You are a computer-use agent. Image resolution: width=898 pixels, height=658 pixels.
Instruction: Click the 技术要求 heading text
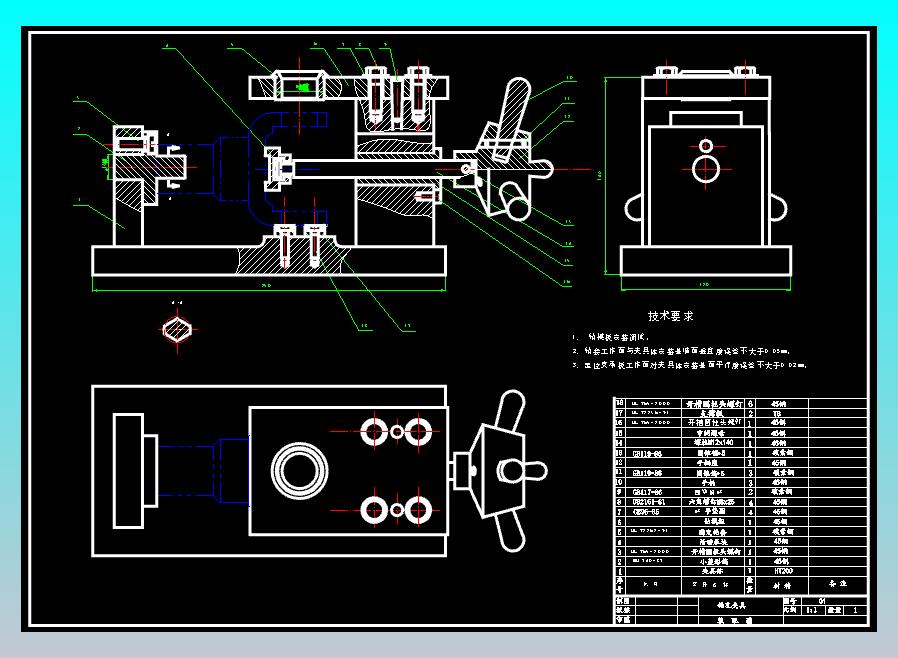tap(670, 316)
